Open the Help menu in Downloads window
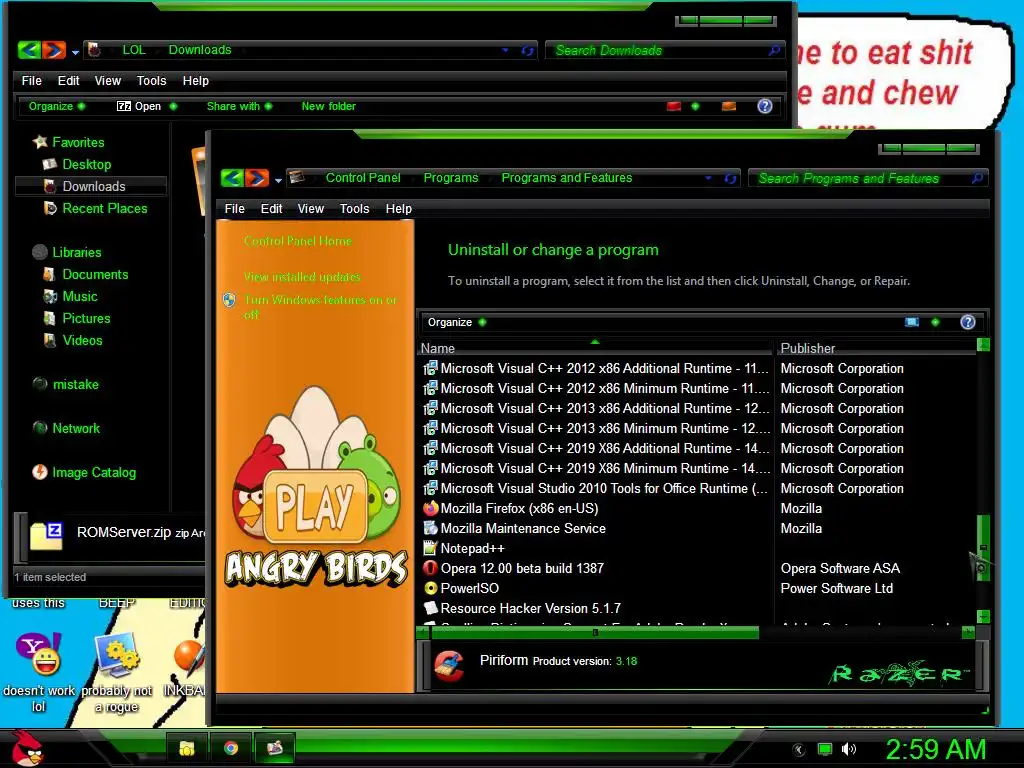Screen dimensions: 1024x768 [x=195, y=80]
